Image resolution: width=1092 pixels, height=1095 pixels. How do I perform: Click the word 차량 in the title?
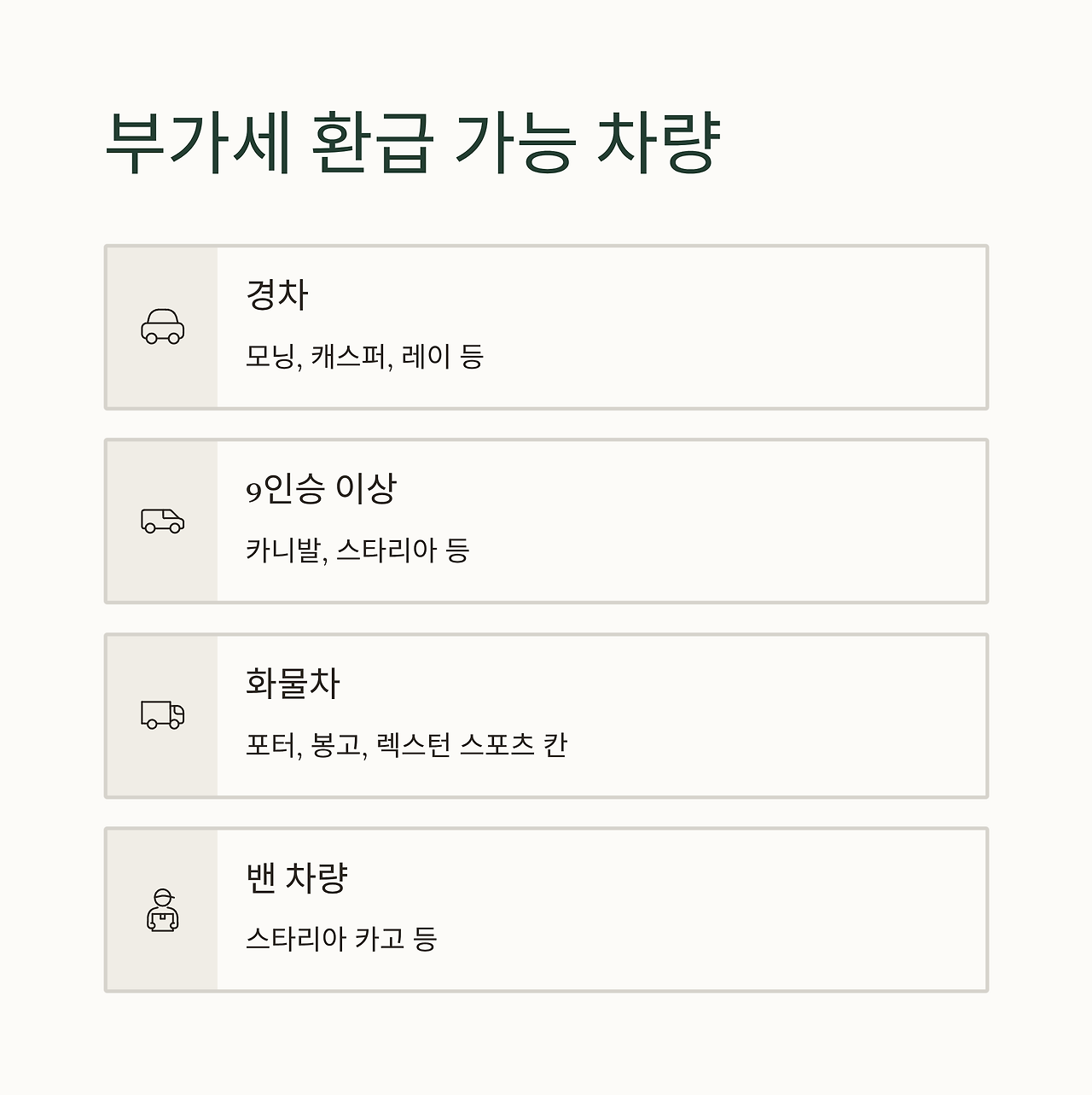(658, 143)
